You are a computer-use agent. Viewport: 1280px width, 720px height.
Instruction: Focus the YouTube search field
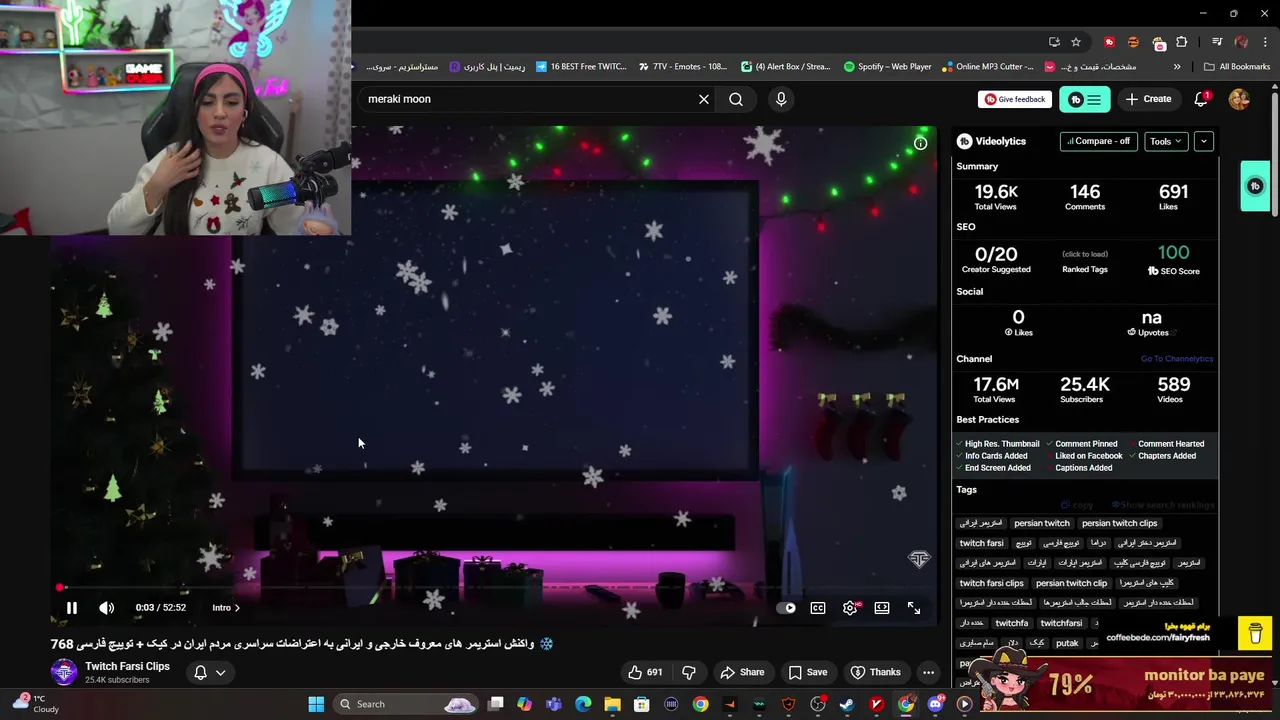528,99
